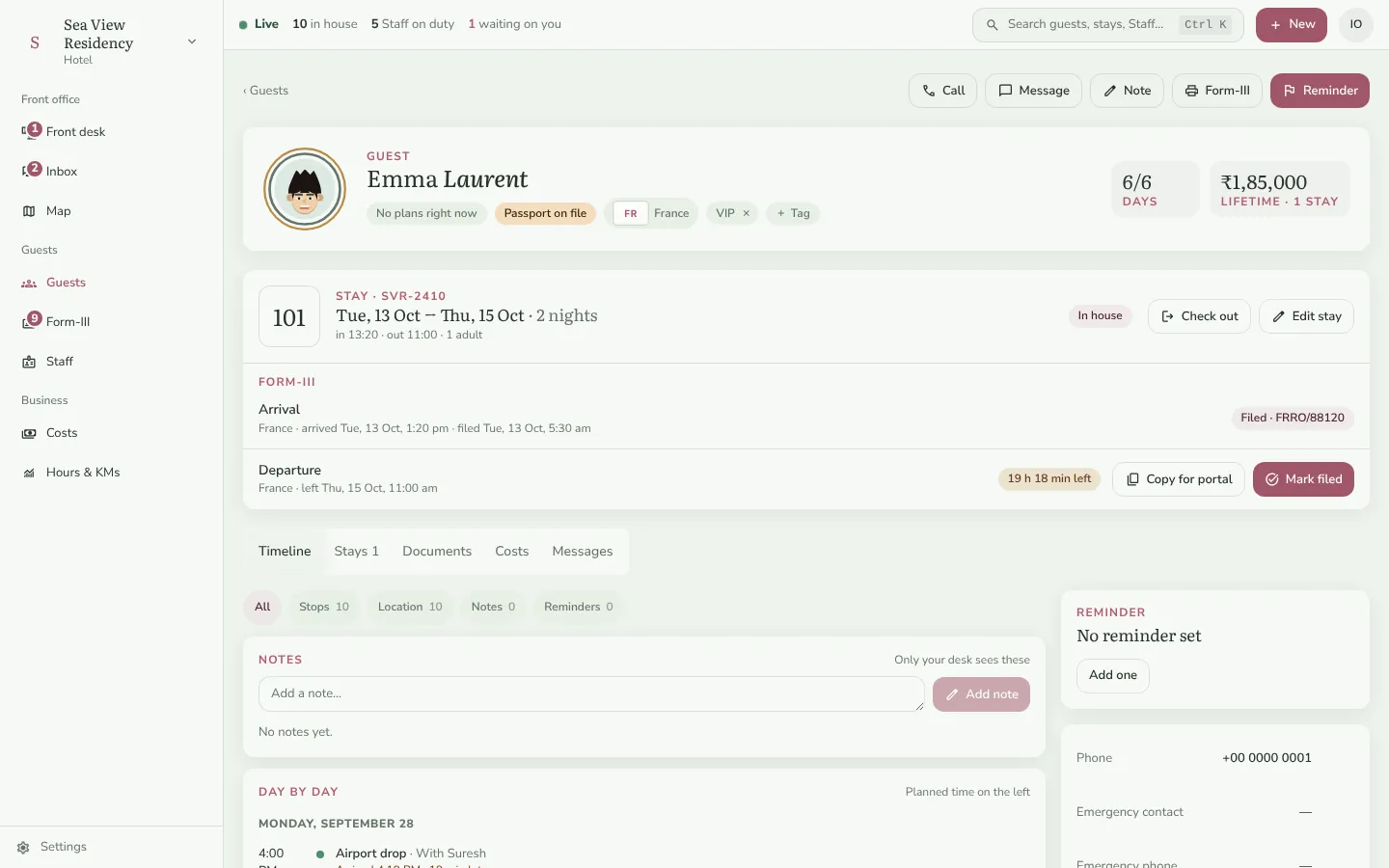
Task: Open the Costs sidebar item
Action: pyautogui.click(x=111, y=433)
